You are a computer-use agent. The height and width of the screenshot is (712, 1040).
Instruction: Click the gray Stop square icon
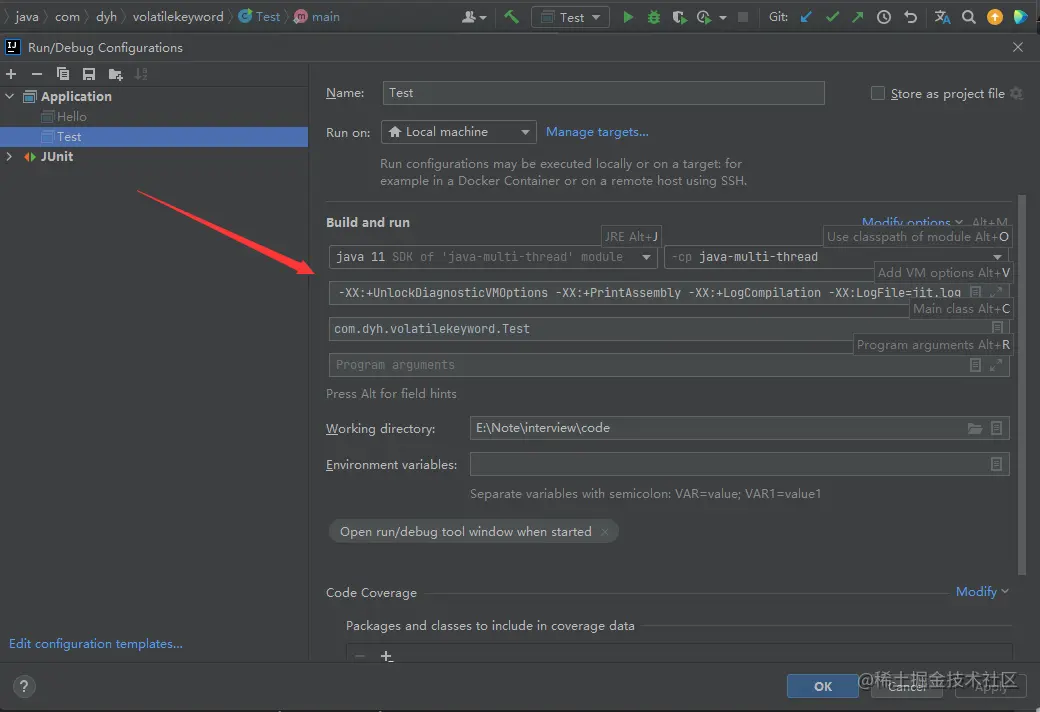[x=743, y=17]
